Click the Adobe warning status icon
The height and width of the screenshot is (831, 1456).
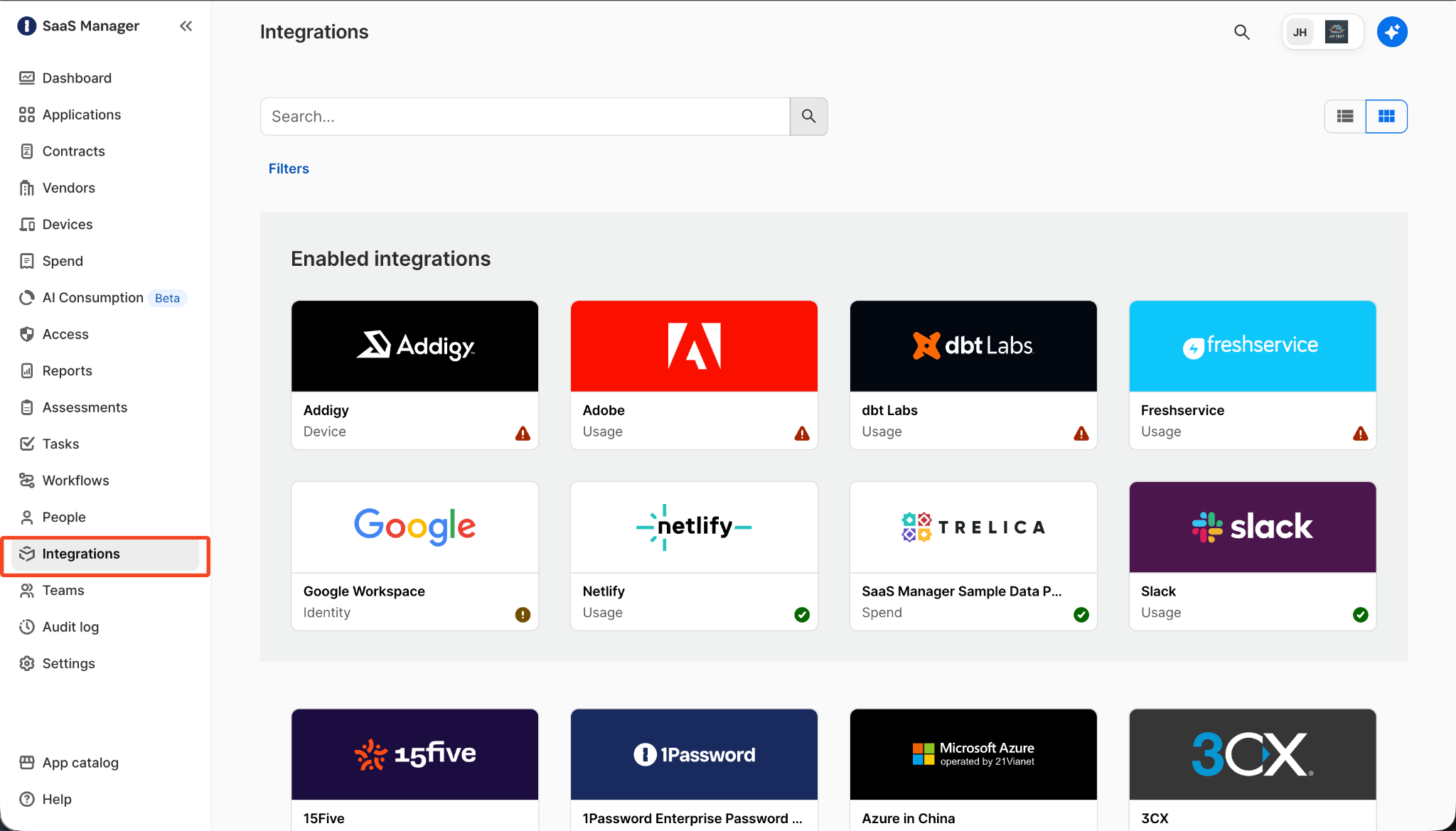[802, 434]
